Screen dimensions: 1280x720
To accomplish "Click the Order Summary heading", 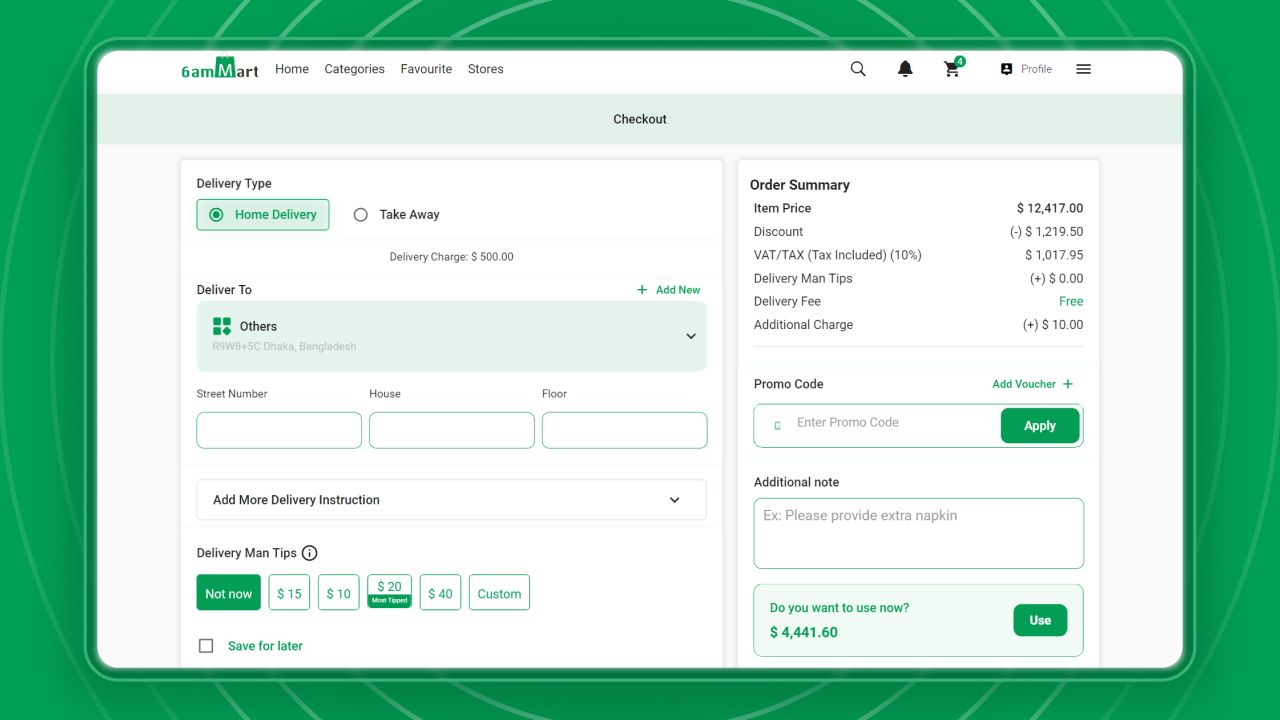I will coord(800,185).
